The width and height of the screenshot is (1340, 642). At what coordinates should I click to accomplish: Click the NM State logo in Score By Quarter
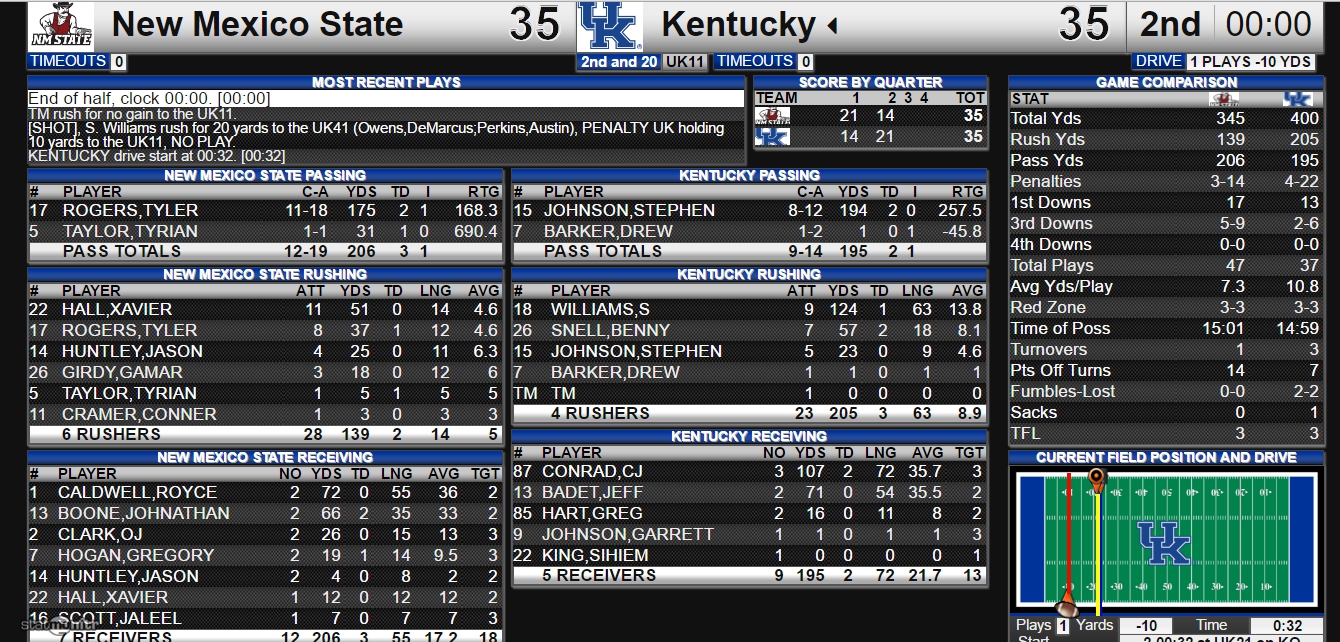click(x=770, y=116)
